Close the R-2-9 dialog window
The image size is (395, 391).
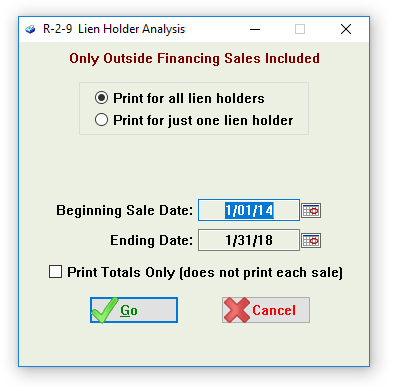point(346,29)
